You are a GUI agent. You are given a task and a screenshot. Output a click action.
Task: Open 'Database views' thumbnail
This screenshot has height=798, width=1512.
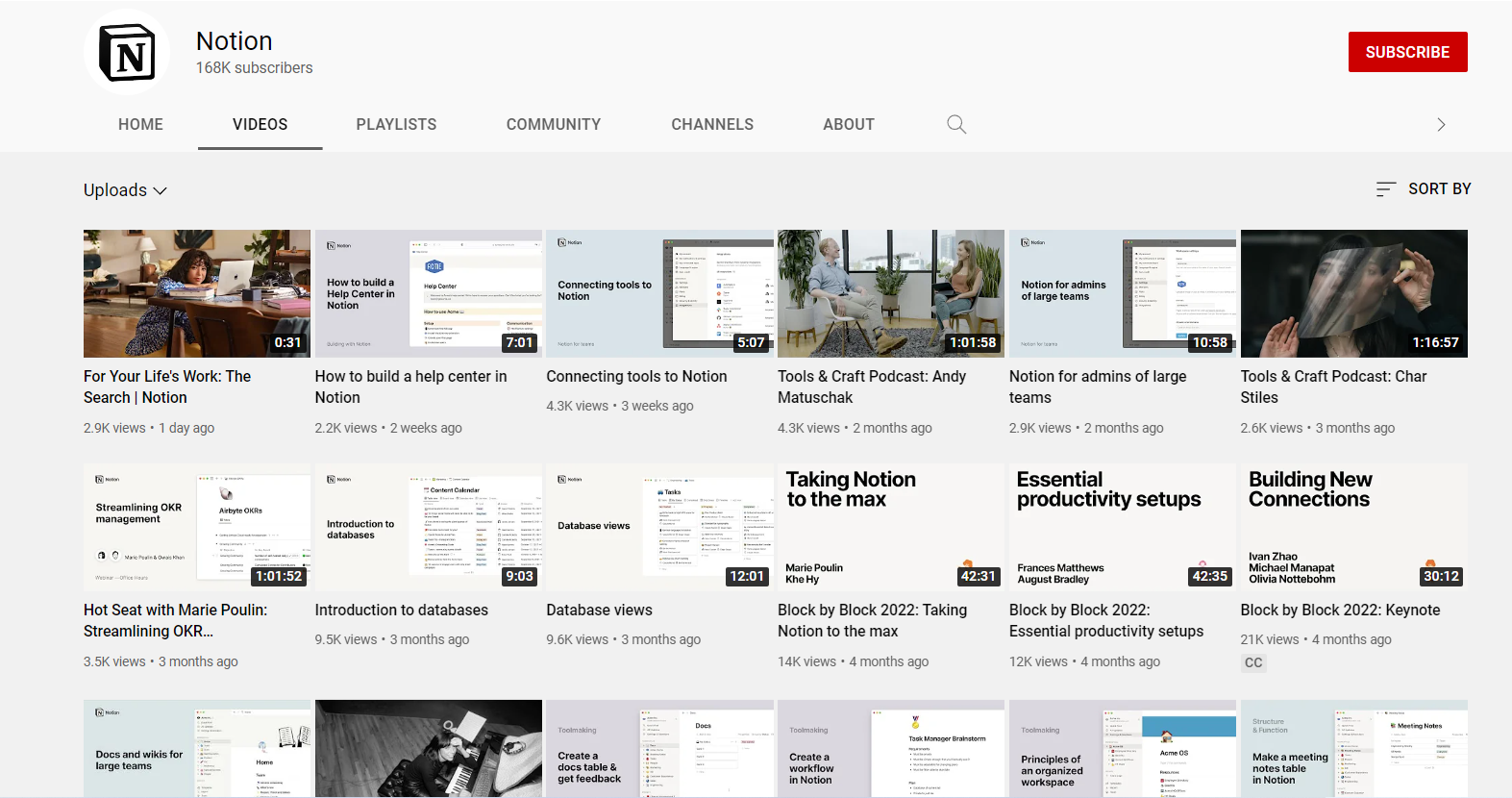point(659,527)
